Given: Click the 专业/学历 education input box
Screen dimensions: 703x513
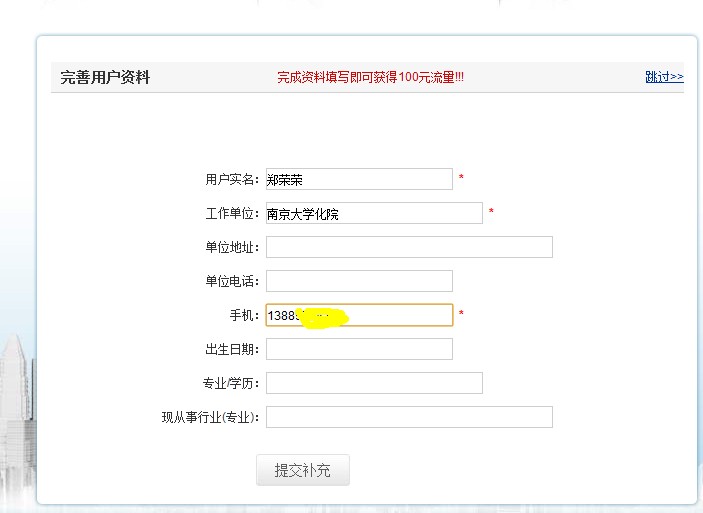Looking at the screenshot, I should [374, 383].
